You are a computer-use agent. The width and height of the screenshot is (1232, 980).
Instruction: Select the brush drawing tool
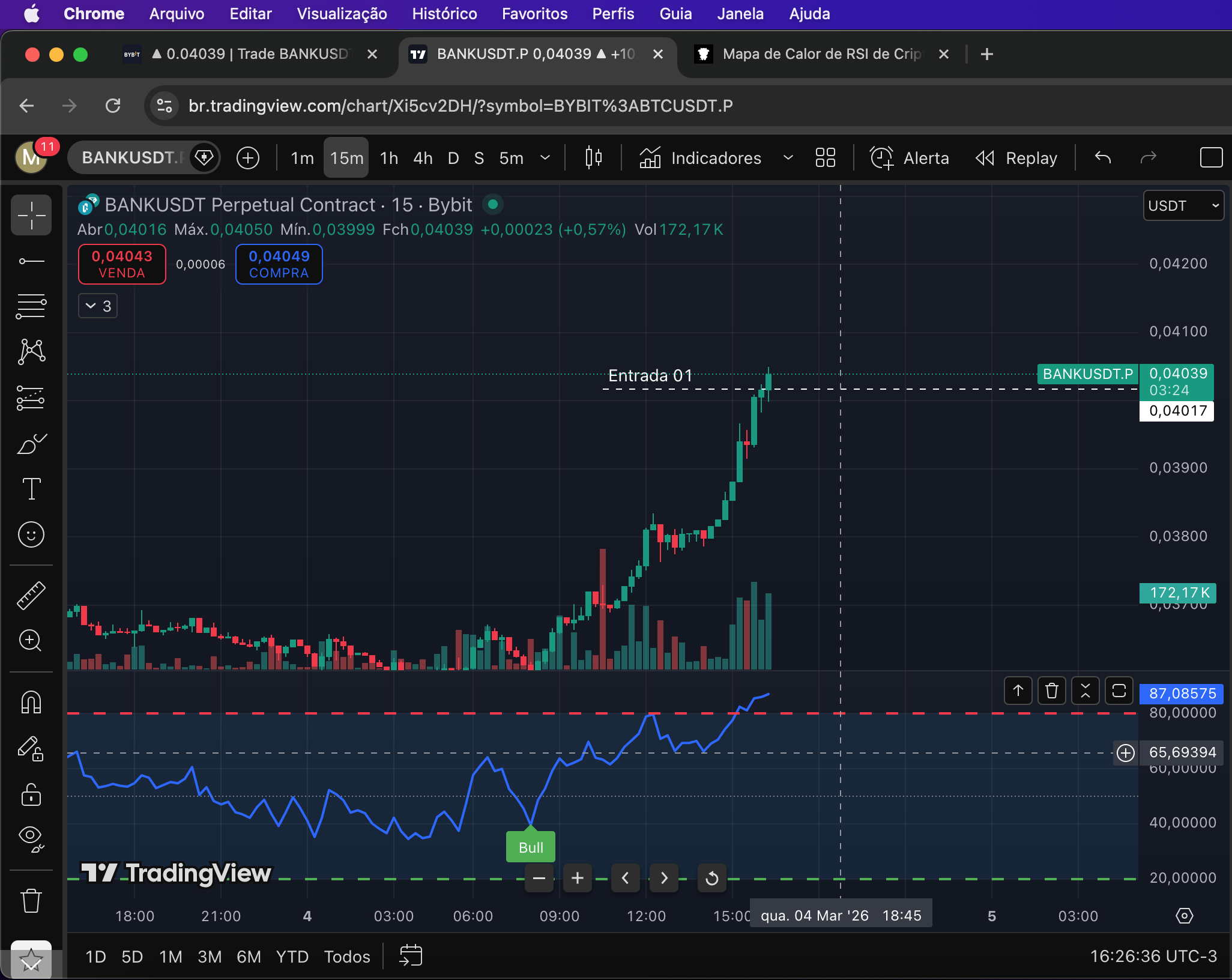click(31, 444)
